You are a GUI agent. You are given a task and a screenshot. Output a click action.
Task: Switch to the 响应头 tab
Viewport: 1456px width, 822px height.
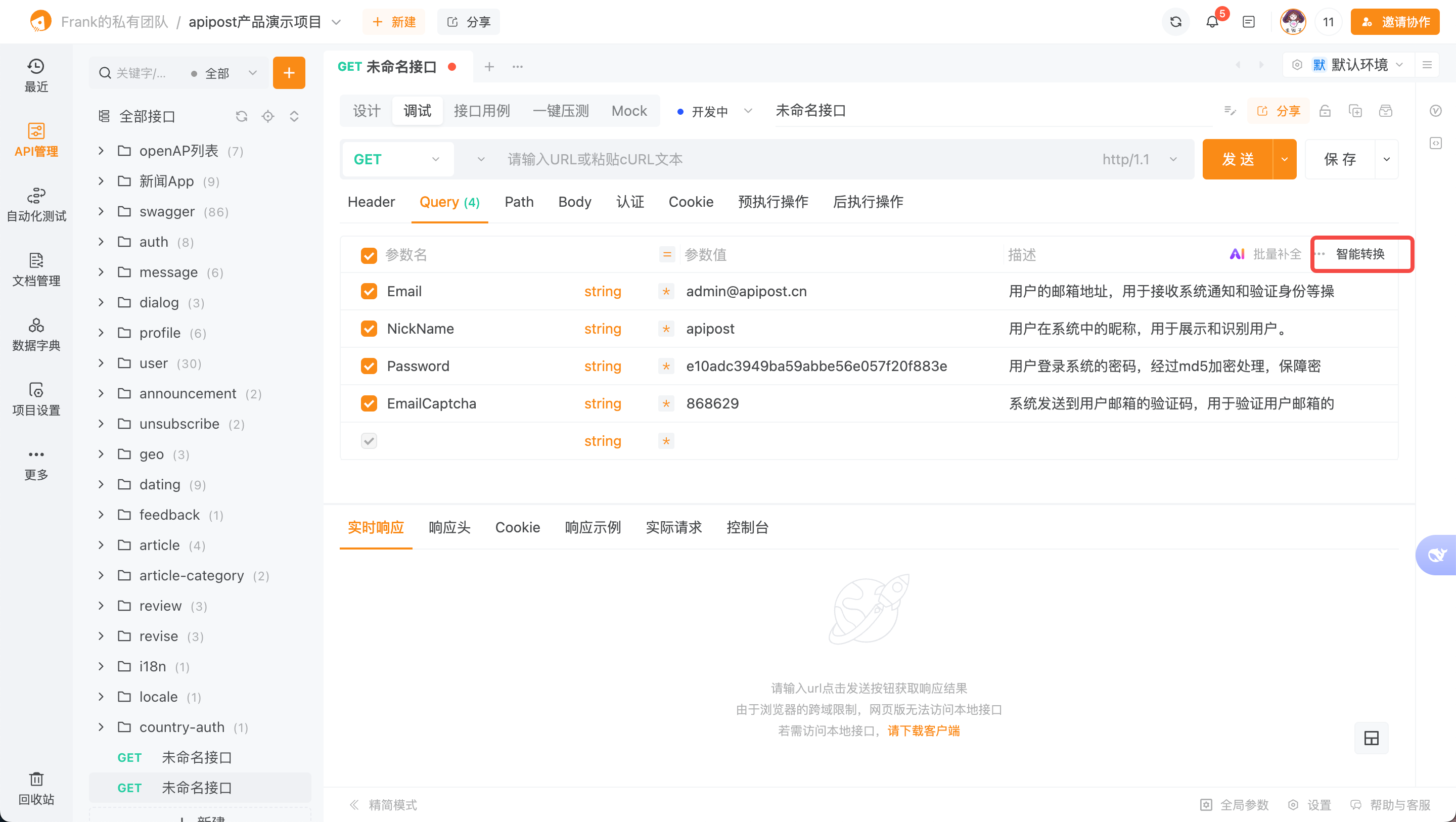coord(449,527)
